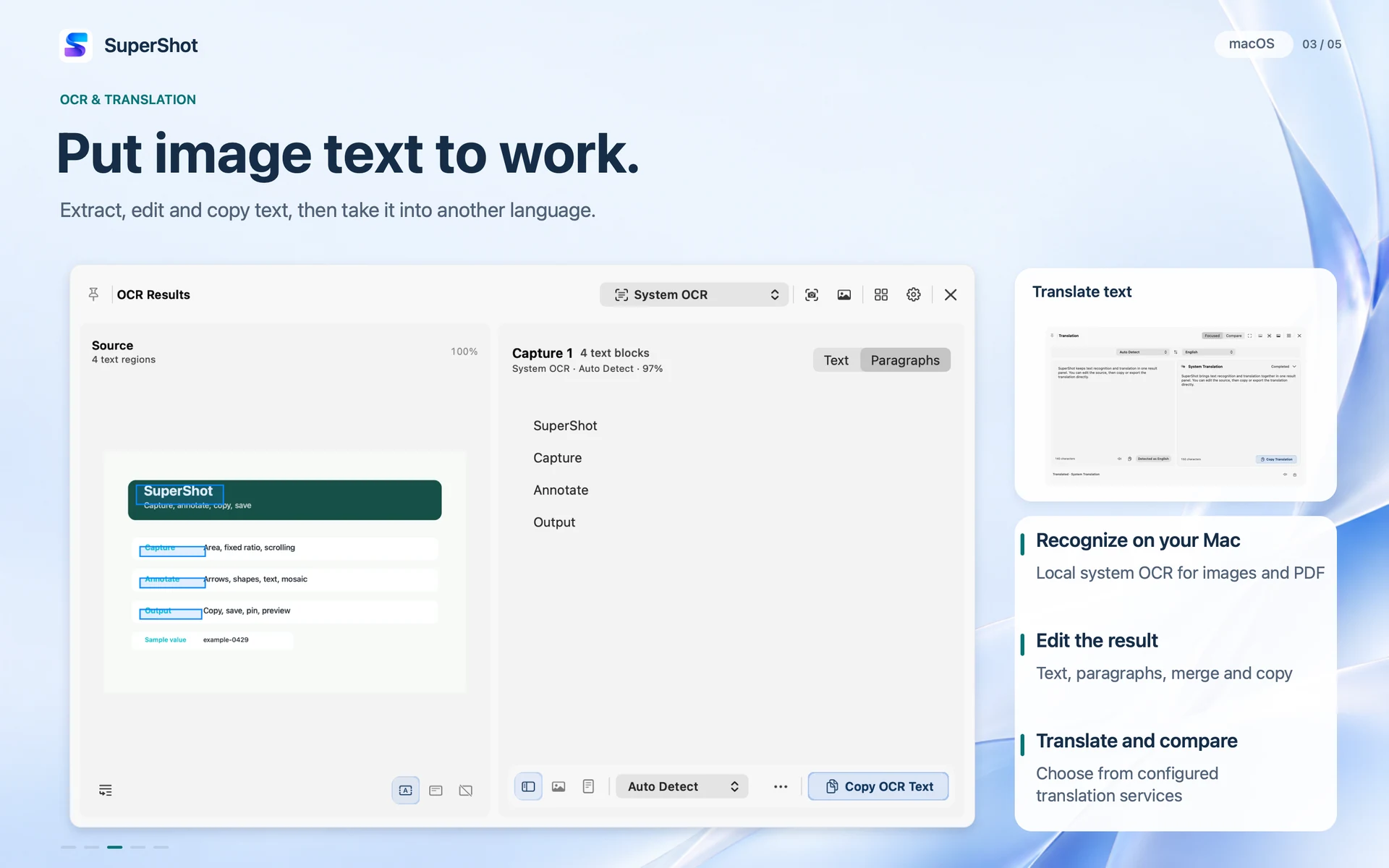
Task: Click 'Arrows, shapes, text, mosaic' text in source
Action: click(255, 579)
